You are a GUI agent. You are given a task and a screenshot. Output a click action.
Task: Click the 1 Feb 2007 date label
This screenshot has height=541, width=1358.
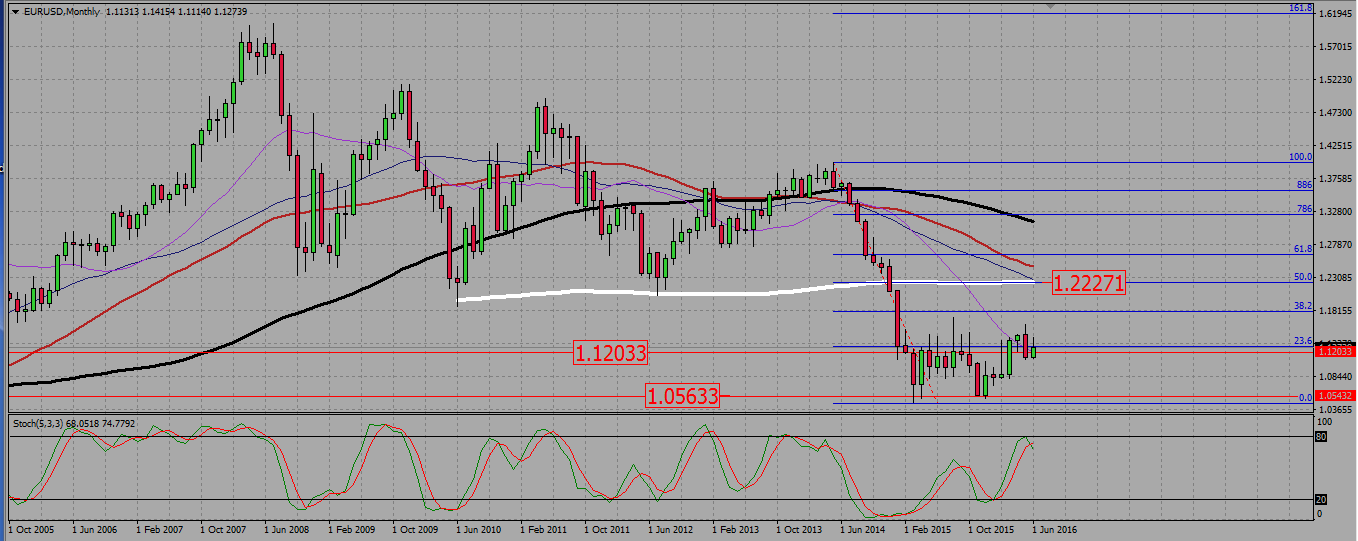161,530
